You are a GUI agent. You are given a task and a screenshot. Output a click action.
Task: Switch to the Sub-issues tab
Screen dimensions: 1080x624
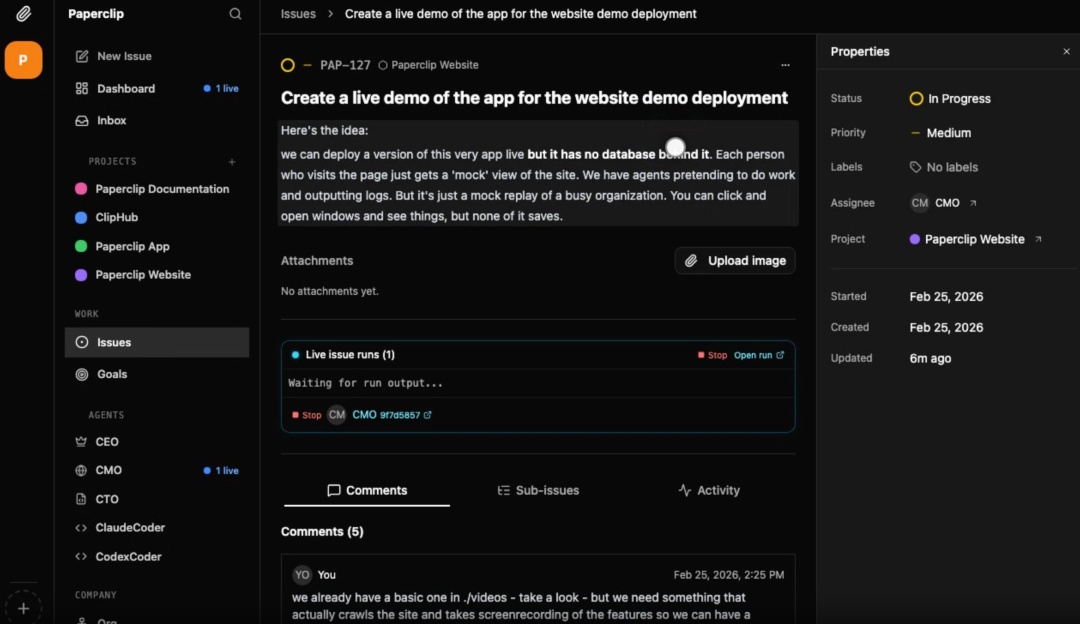click(x=538, y=490)
